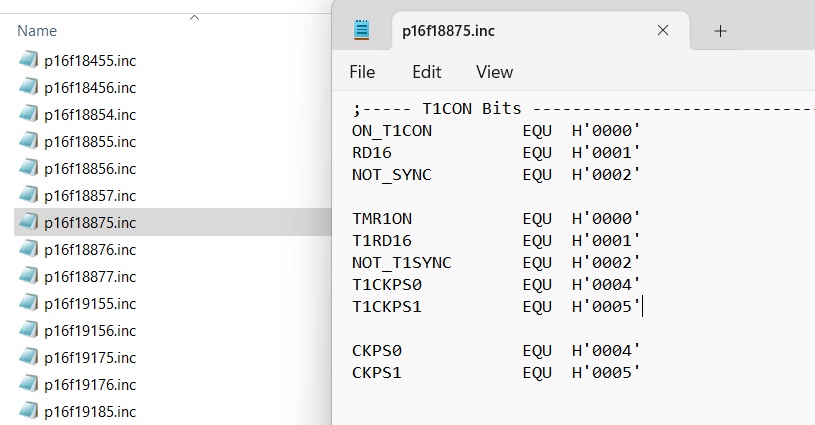Click the p16f18857.inc file icon

28,195
